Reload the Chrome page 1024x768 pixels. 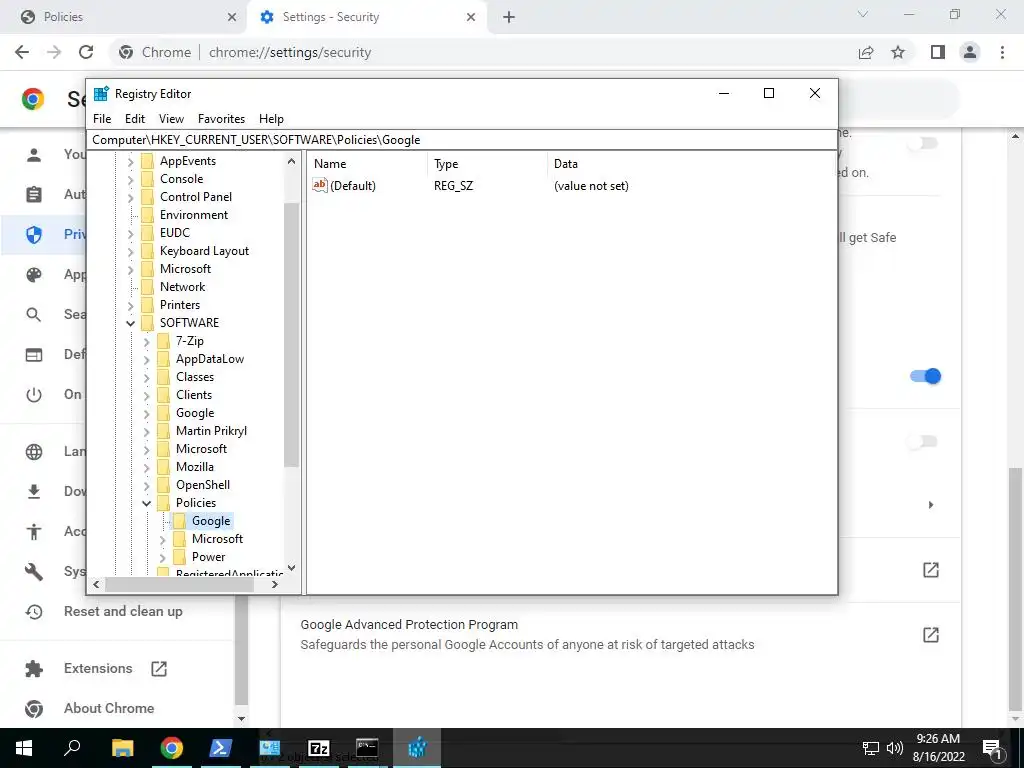pos(86,52)
